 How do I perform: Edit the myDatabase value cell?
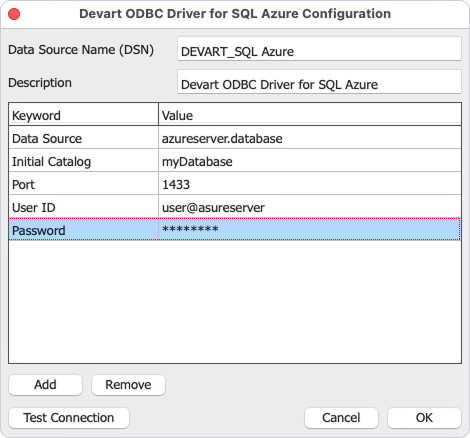310,161
